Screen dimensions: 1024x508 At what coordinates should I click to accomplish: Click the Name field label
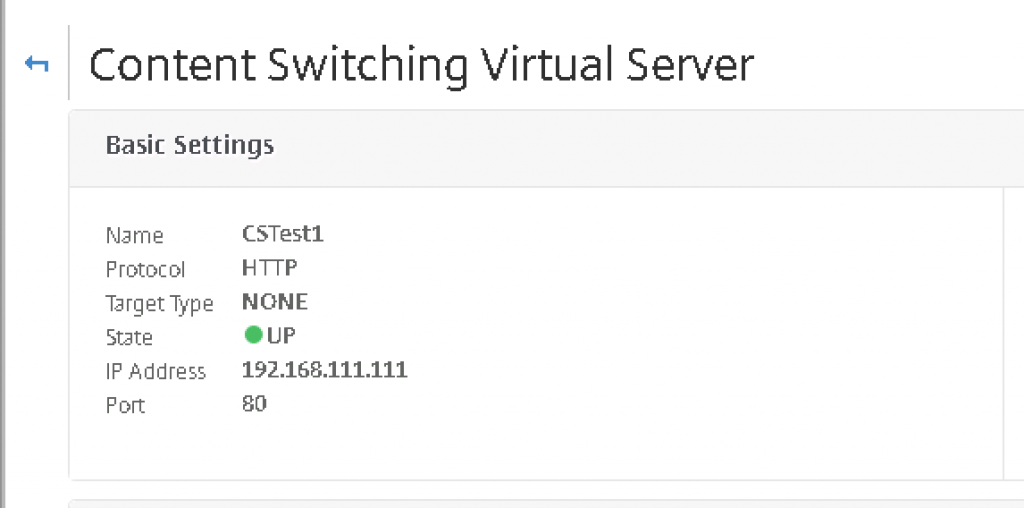(135, 235)
